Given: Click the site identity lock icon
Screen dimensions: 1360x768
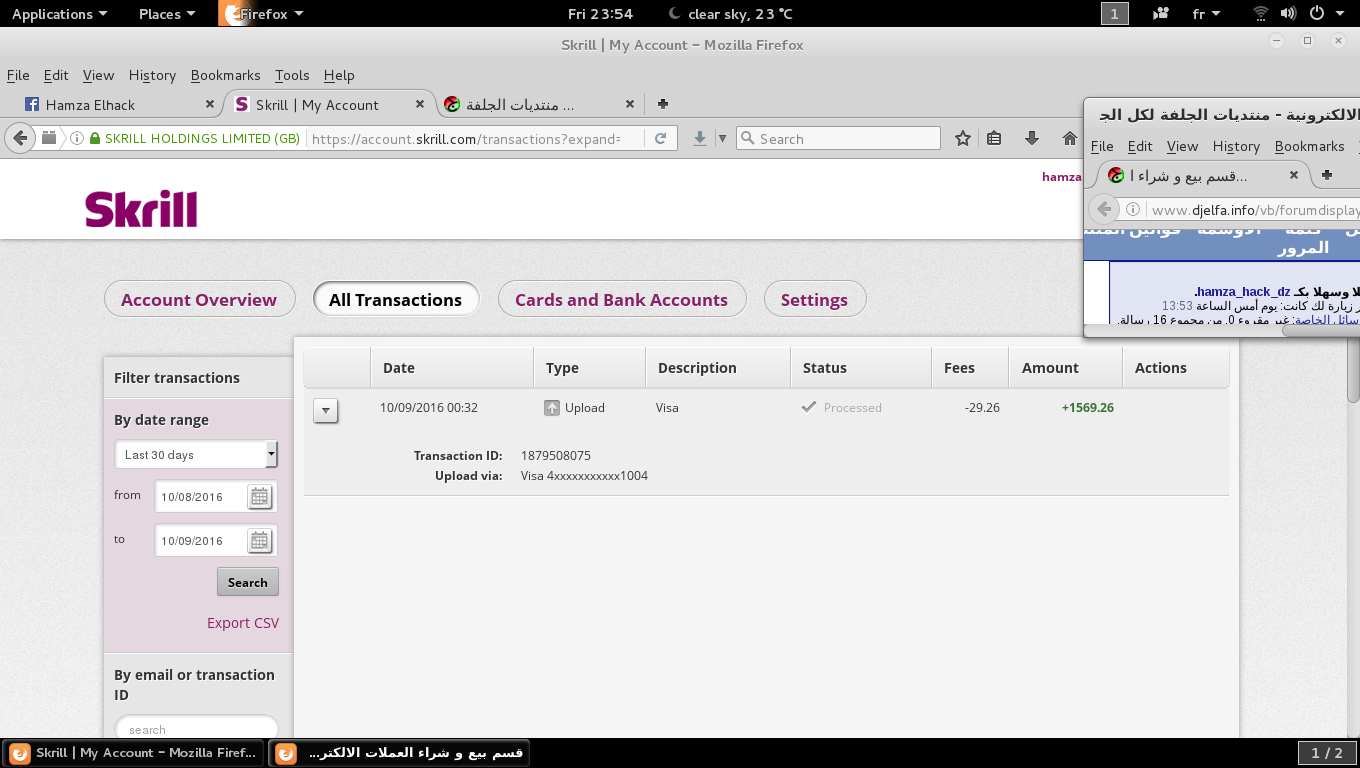Looking at the screenshot, I should [94, 138].
